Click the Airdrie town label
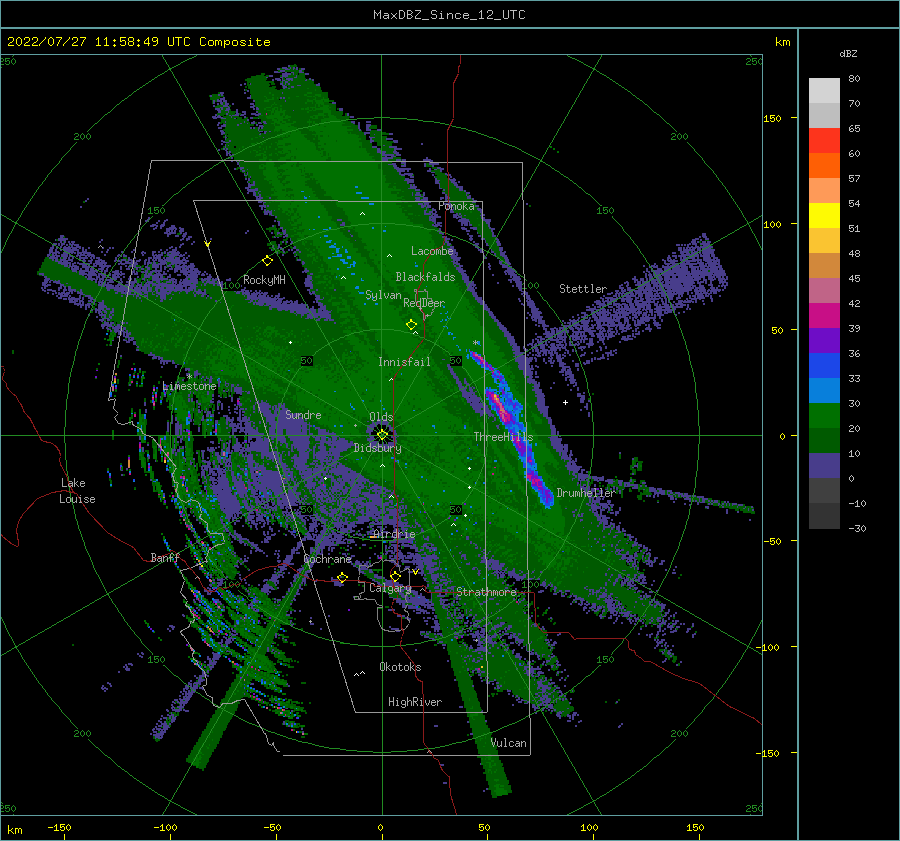Image resolution: width=900 pixels, height=841 pixels. click(394, 534)
